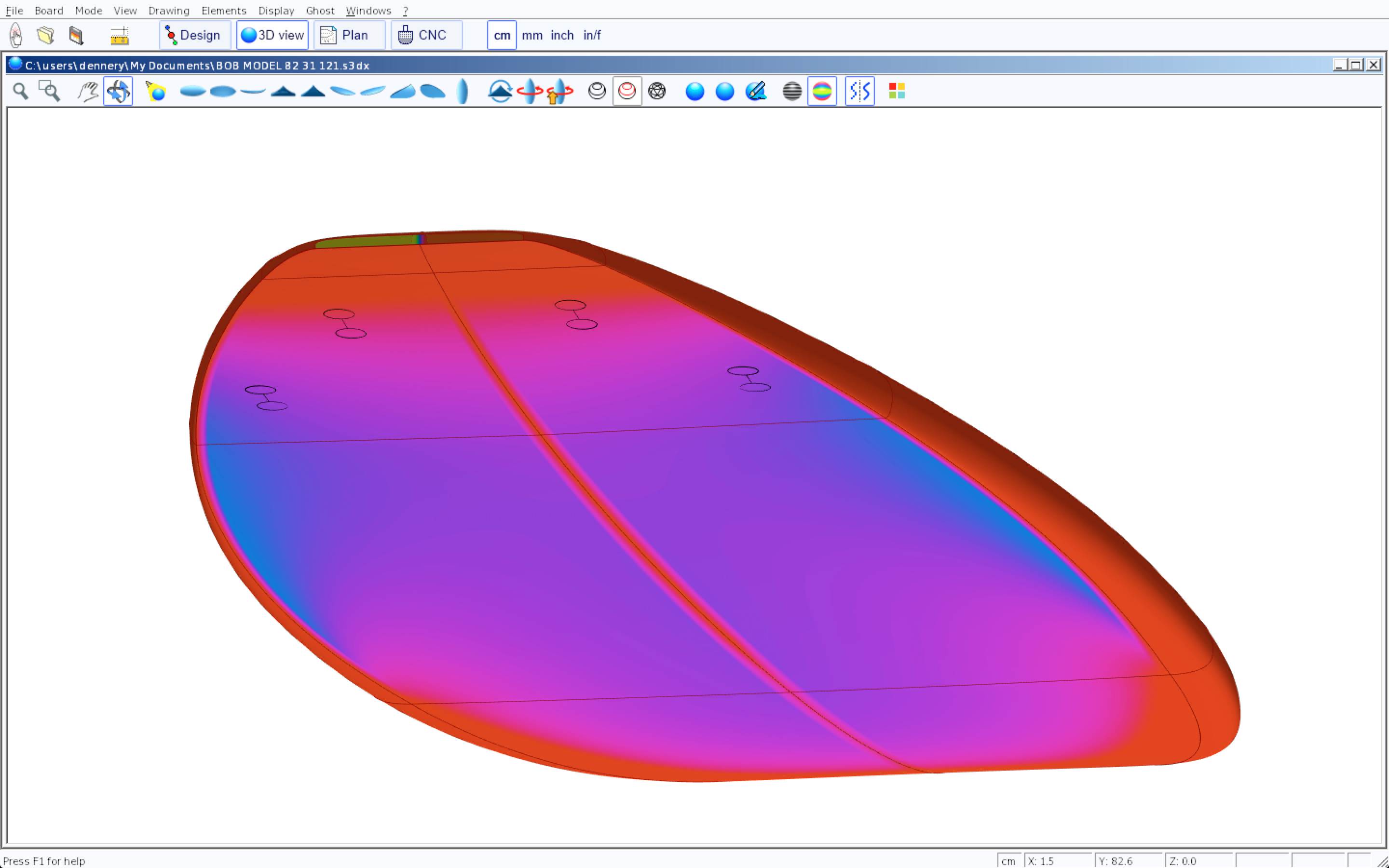Select cm measurement unit
The width and height of the screenshot is (1389, 868).
pos(502,36)
